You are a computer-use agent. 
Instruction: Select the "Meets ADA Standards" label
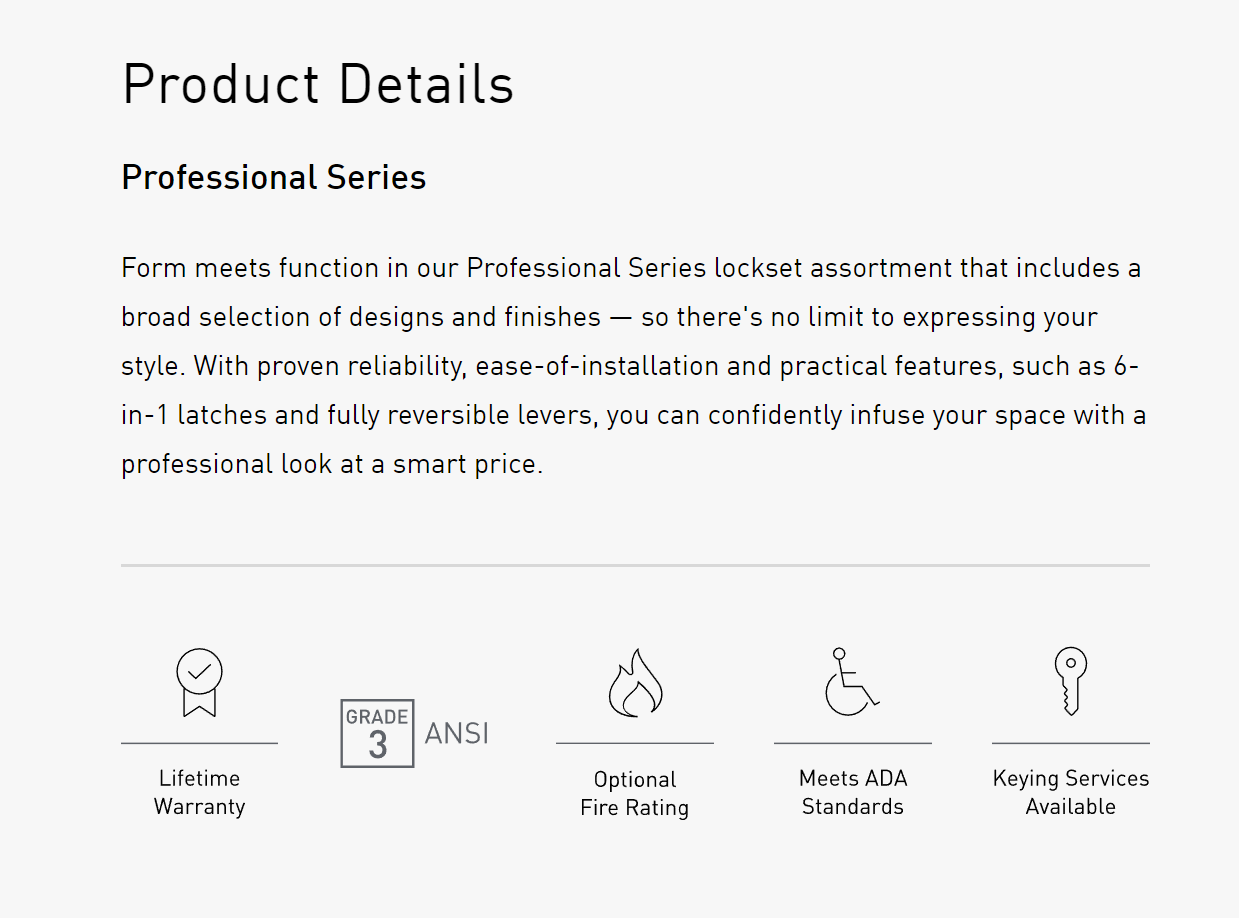[853, 792]
